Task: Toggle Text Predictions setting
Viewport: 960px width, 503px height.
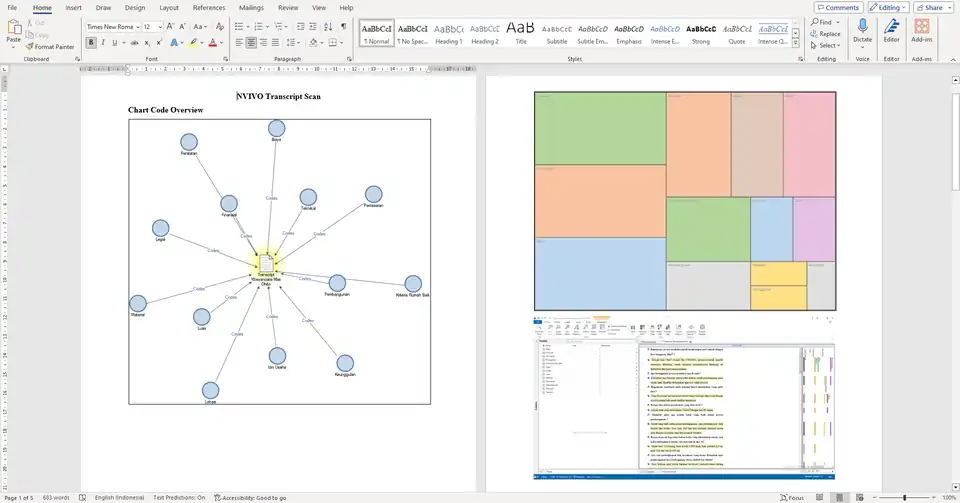Action: point(179,497)
